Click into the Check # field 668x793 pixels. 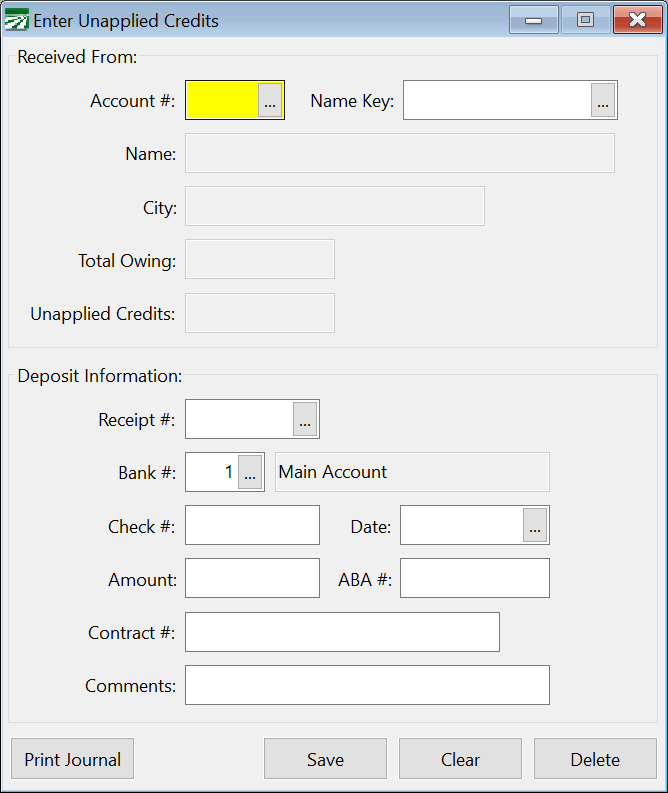(x=252, y=525)
